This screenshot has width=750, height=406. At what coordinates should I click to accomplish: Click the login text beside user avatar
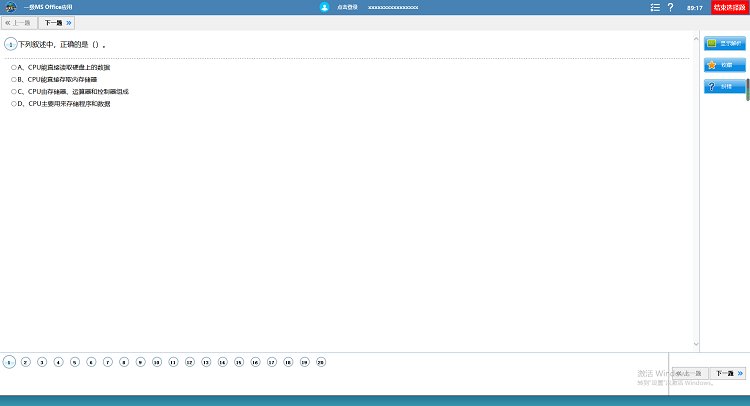pos(347,7)
